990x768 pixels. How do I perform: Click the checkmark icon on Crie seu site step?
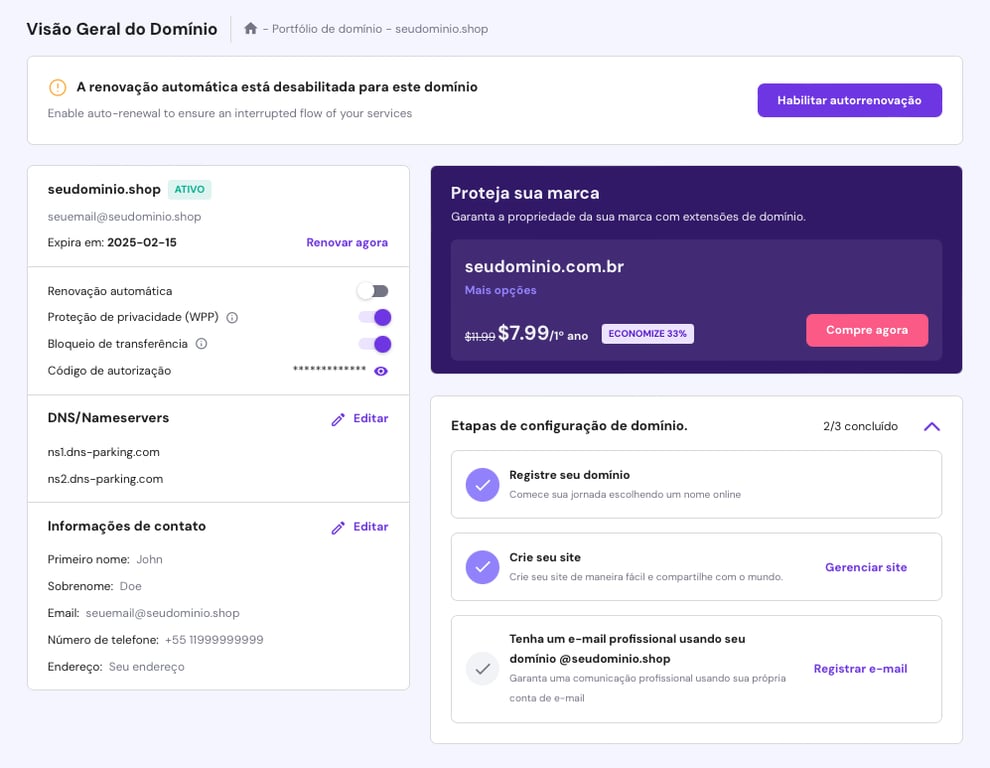pyautogui.click(x=482, y=567)
